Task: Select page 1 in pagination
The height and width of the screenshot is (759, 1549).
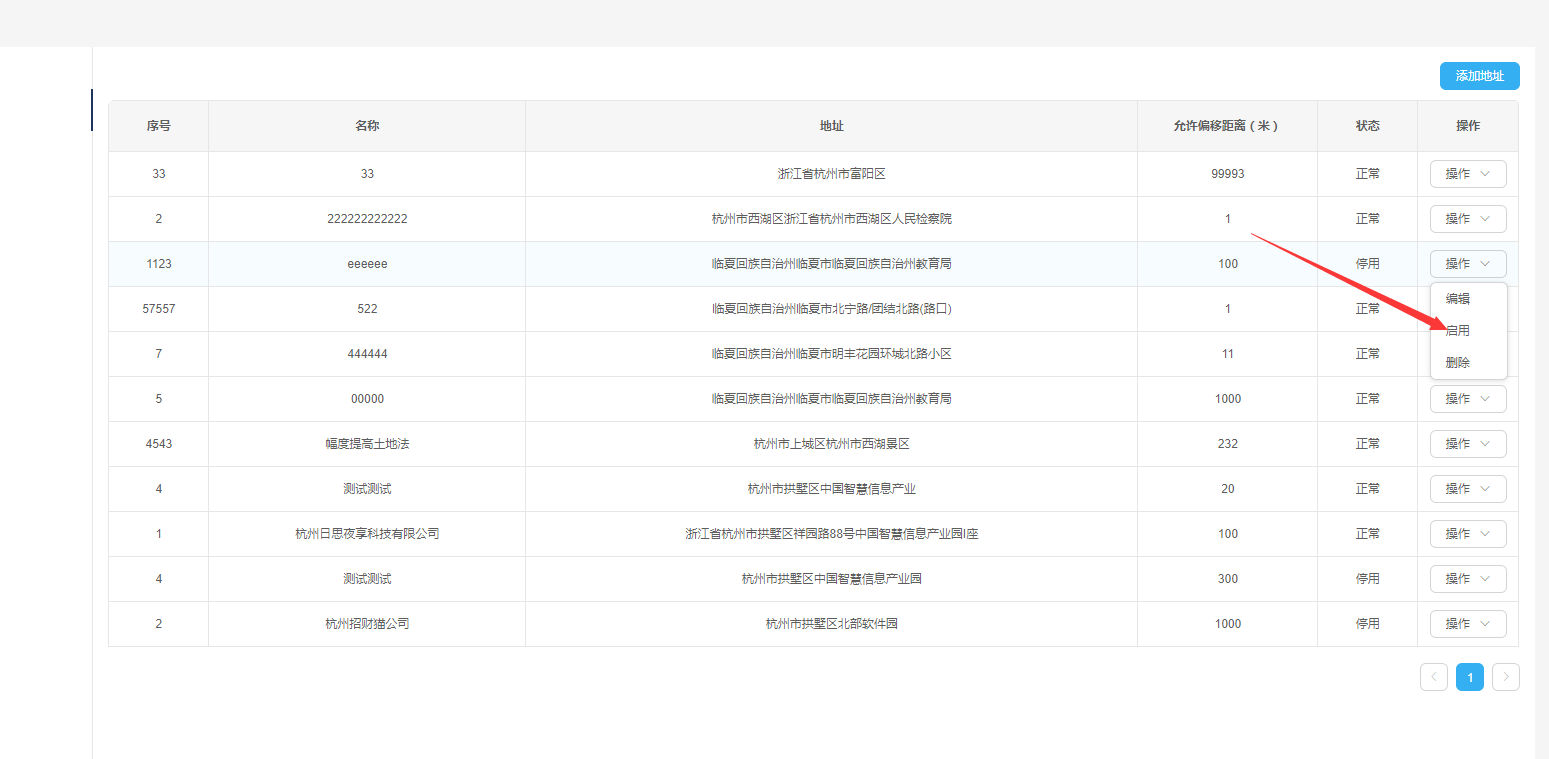Action: tap(1469, 677)
